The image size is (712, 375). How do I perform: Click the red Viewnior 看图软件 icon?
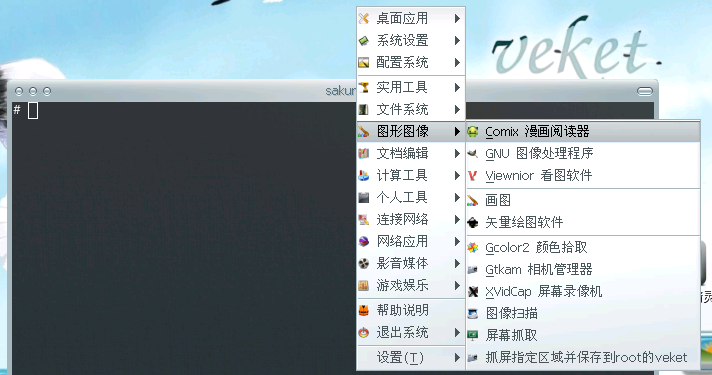click(473, 176)
